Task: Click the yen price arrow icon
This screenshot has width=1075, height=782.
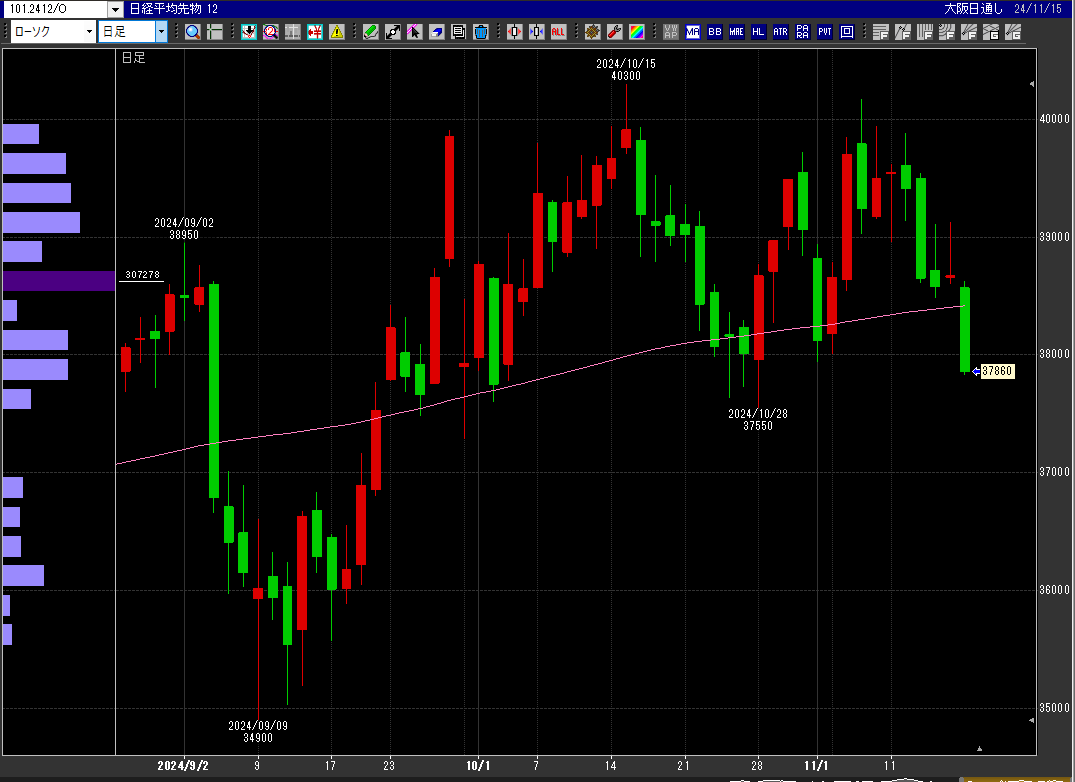Action: 315,32
